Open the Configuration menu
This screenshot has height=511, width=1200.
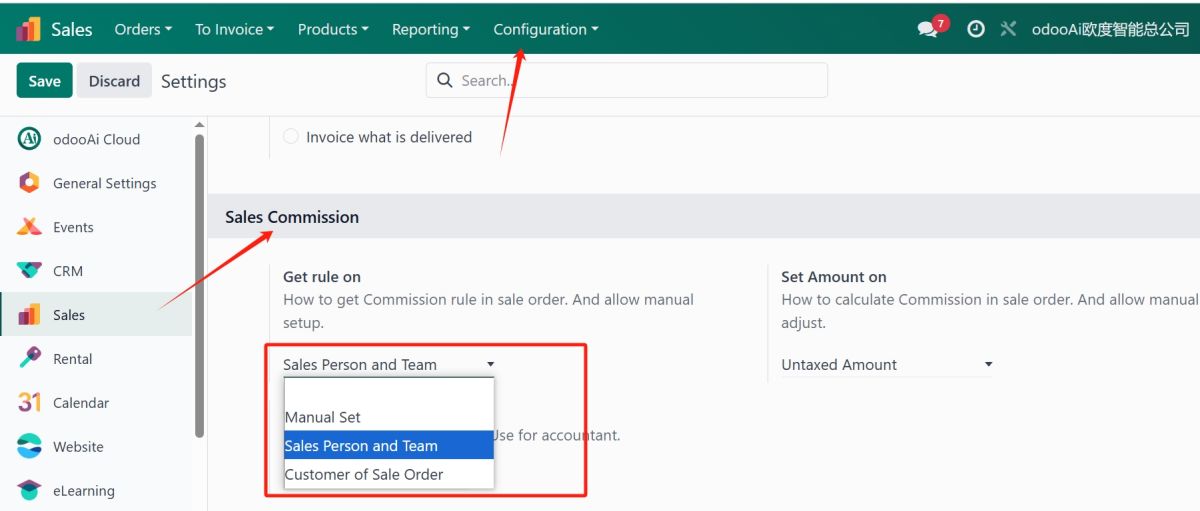pyautogui.click(x=546, y=29)
